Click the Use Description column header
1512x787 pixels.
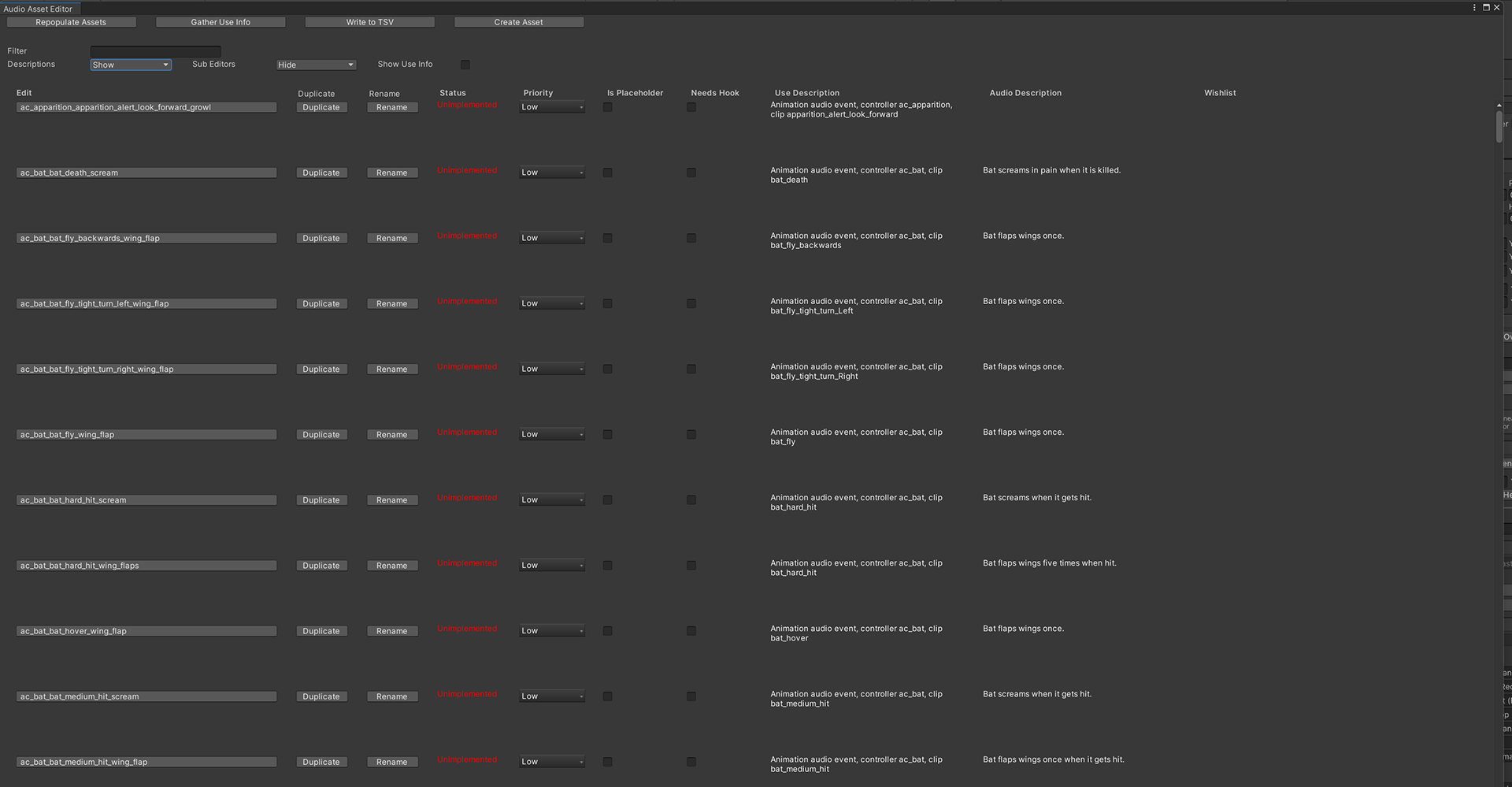tap(807, 93)
